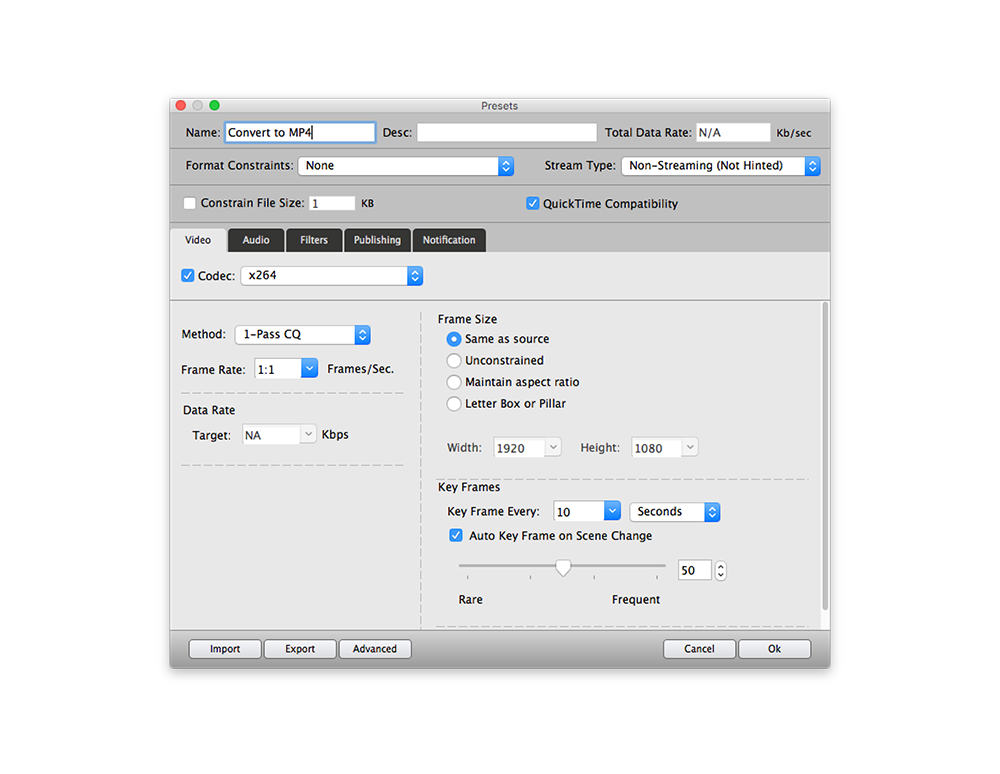Image resolution: width=1000 pixels, height=774 pixels.
Task: Uncheck QuickTime Compatibility option
Action: 533,203
